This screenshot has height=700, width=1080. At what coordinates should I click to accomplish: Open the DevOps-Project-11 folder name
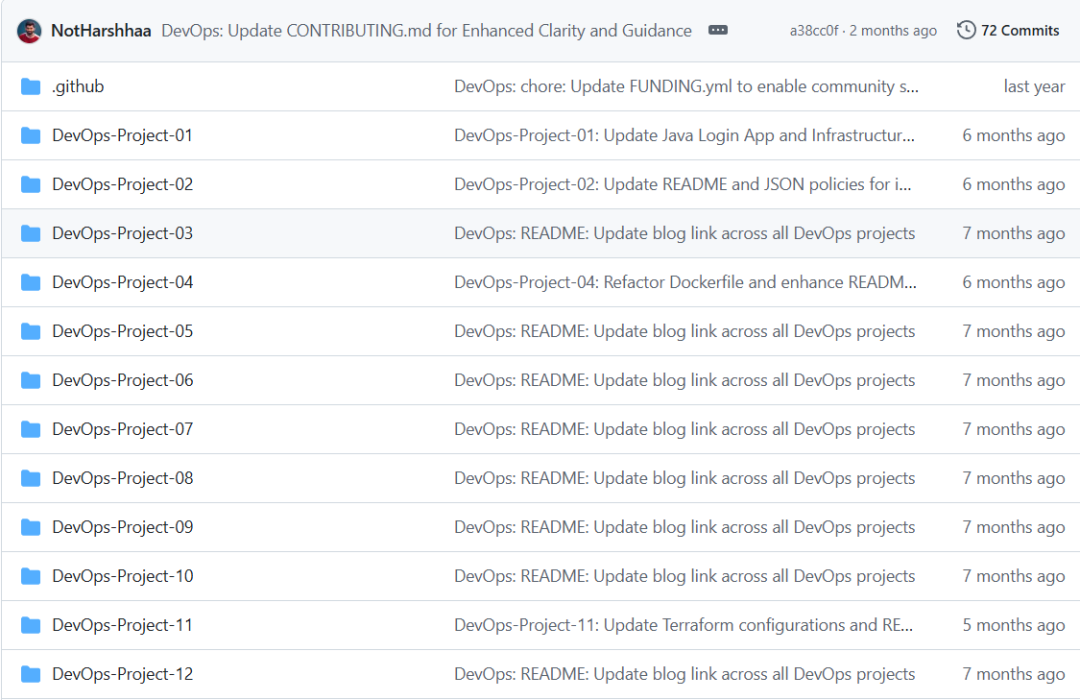123,625
